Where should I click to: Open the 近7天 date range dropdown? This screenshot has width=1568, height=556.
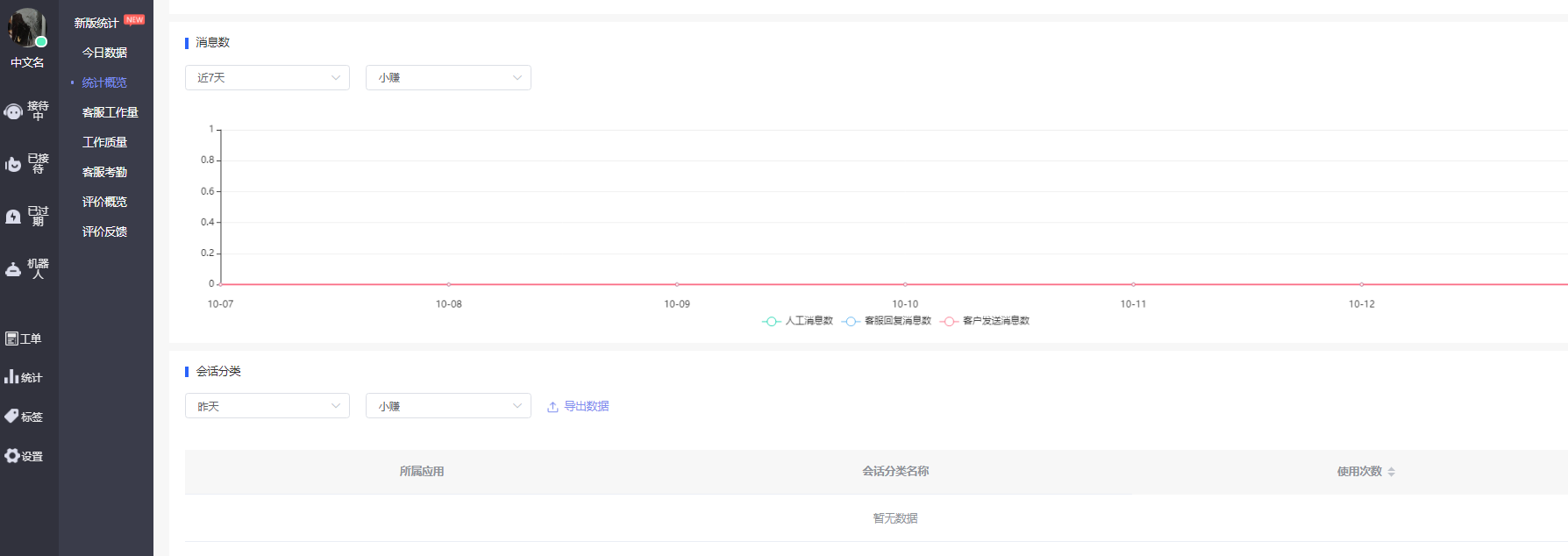click(x=267, y=78)
